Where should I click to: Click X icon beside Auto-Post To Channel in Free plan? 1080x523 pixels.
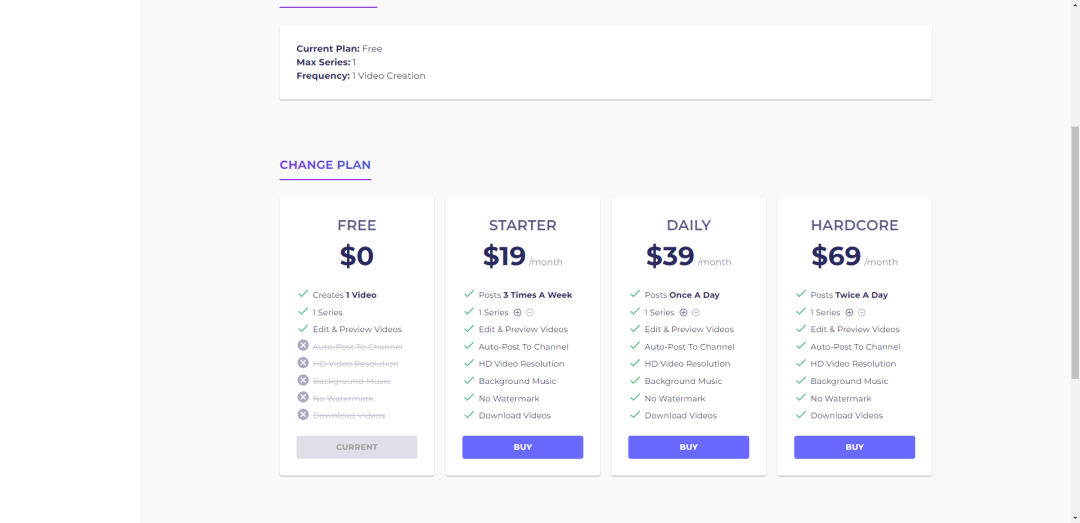[x=303, y=346]
